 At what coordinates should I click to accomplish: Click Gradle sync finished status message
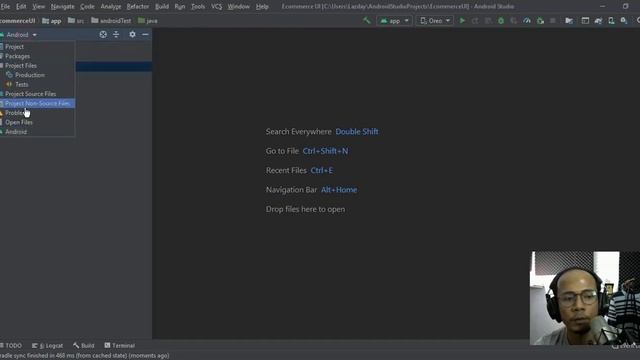(84, 356)
